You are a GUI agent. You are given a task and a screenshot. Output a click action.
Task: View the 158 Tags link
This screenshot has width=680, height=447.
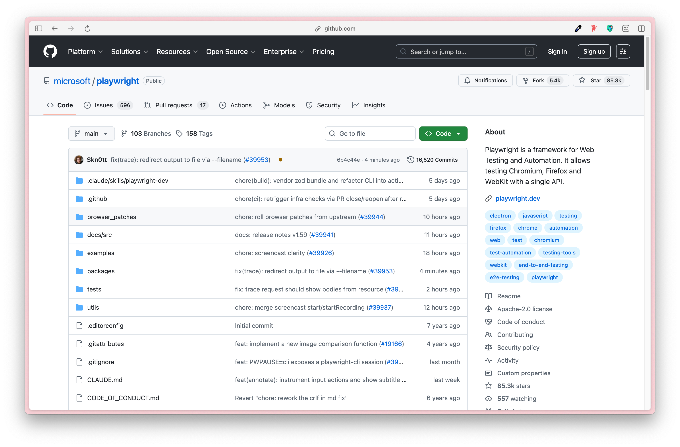click(x=194, y=134)
